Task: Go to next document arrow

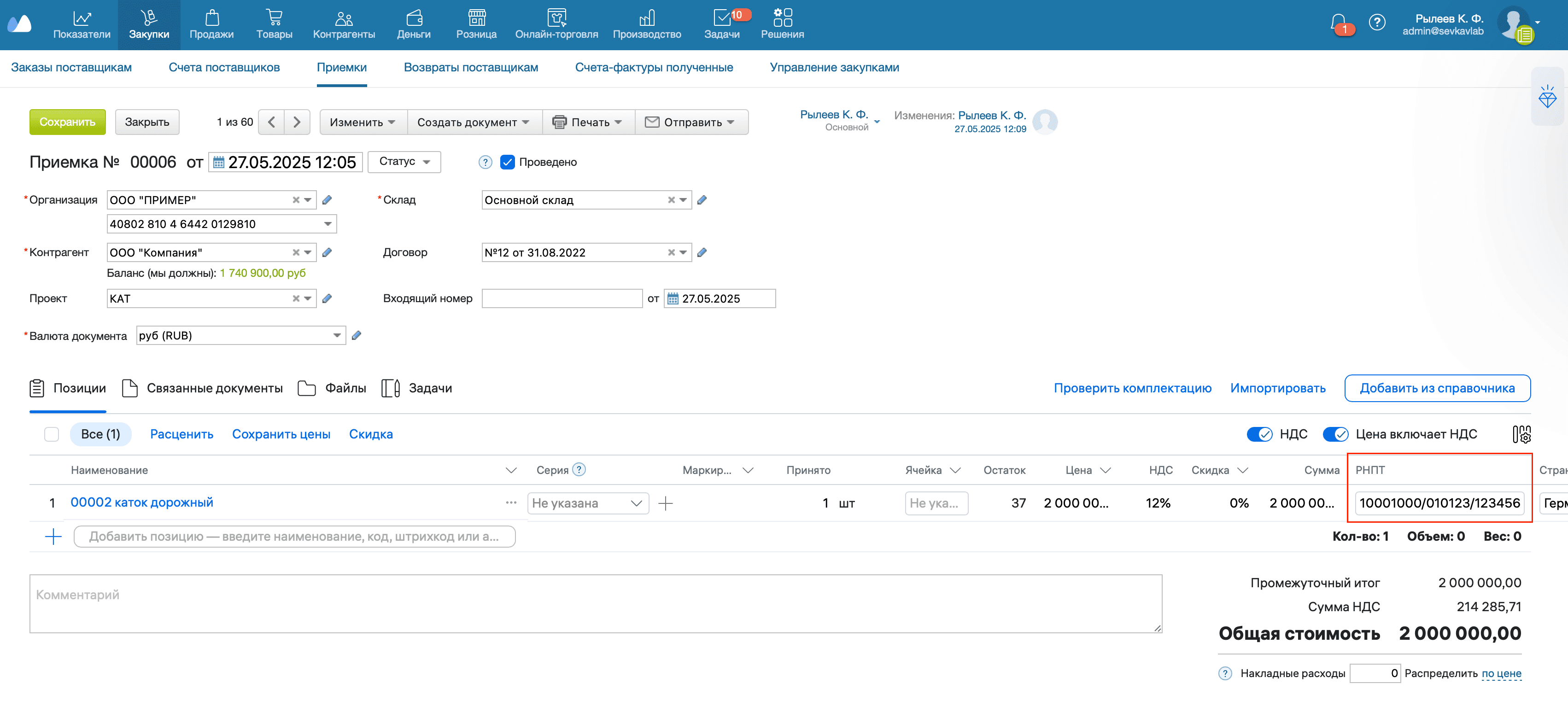Action: [297, 123]
